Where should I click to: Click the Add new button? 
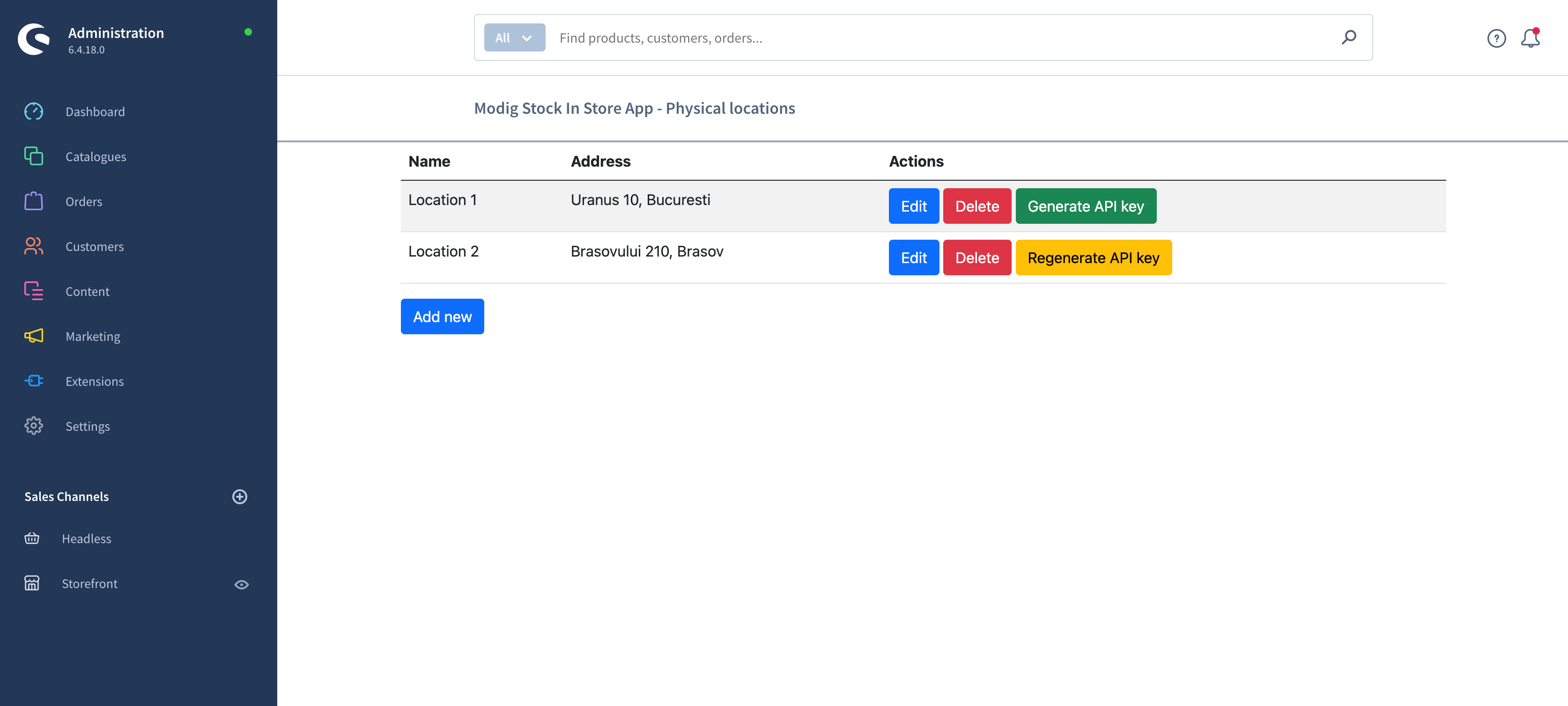[x=443, y=316]
